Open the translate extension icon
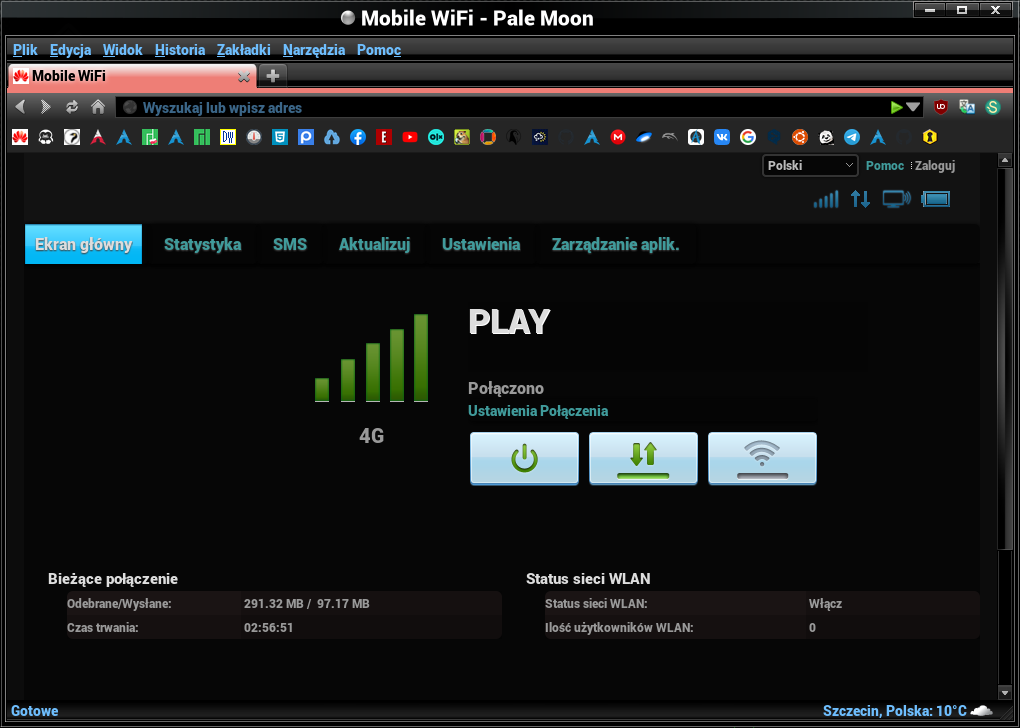 [967, 107]
